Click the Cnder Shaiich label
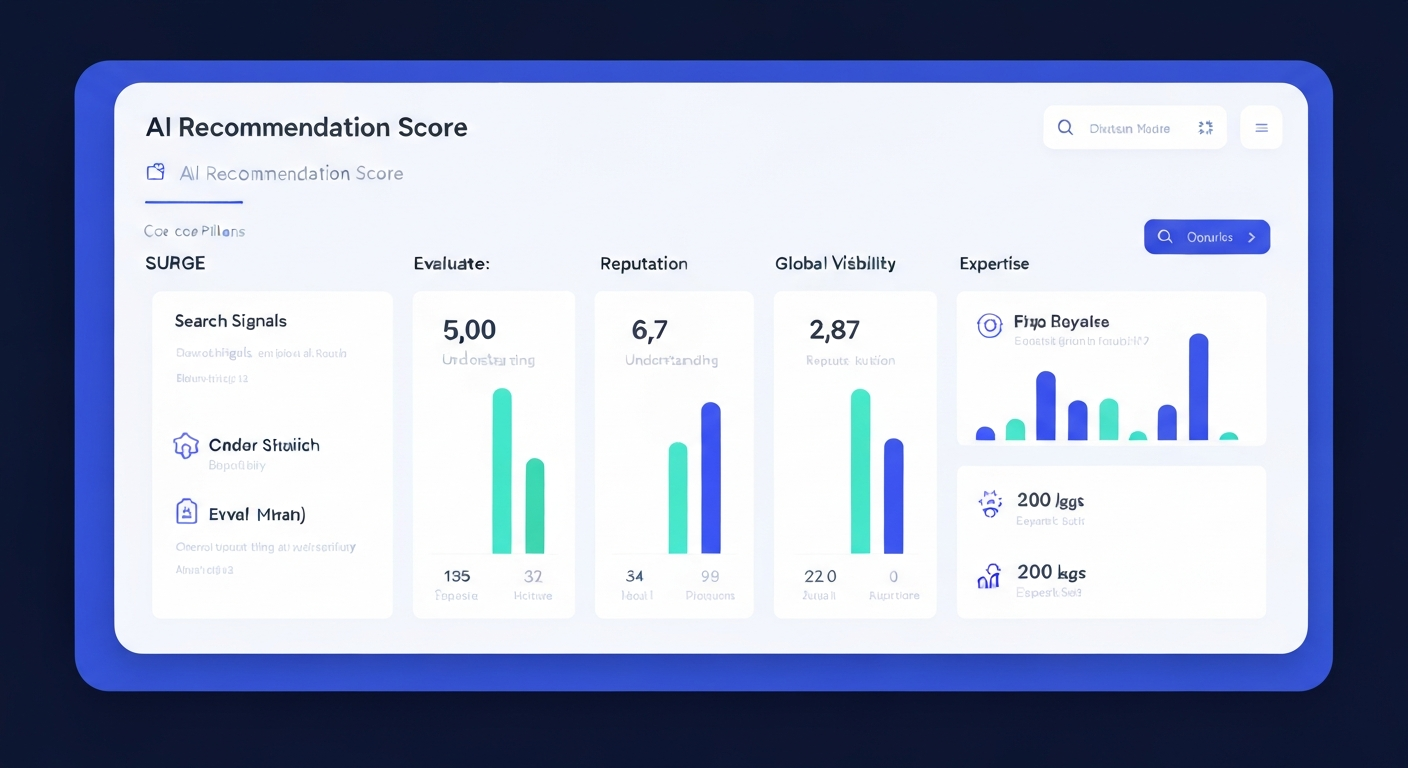 point(264,445)
